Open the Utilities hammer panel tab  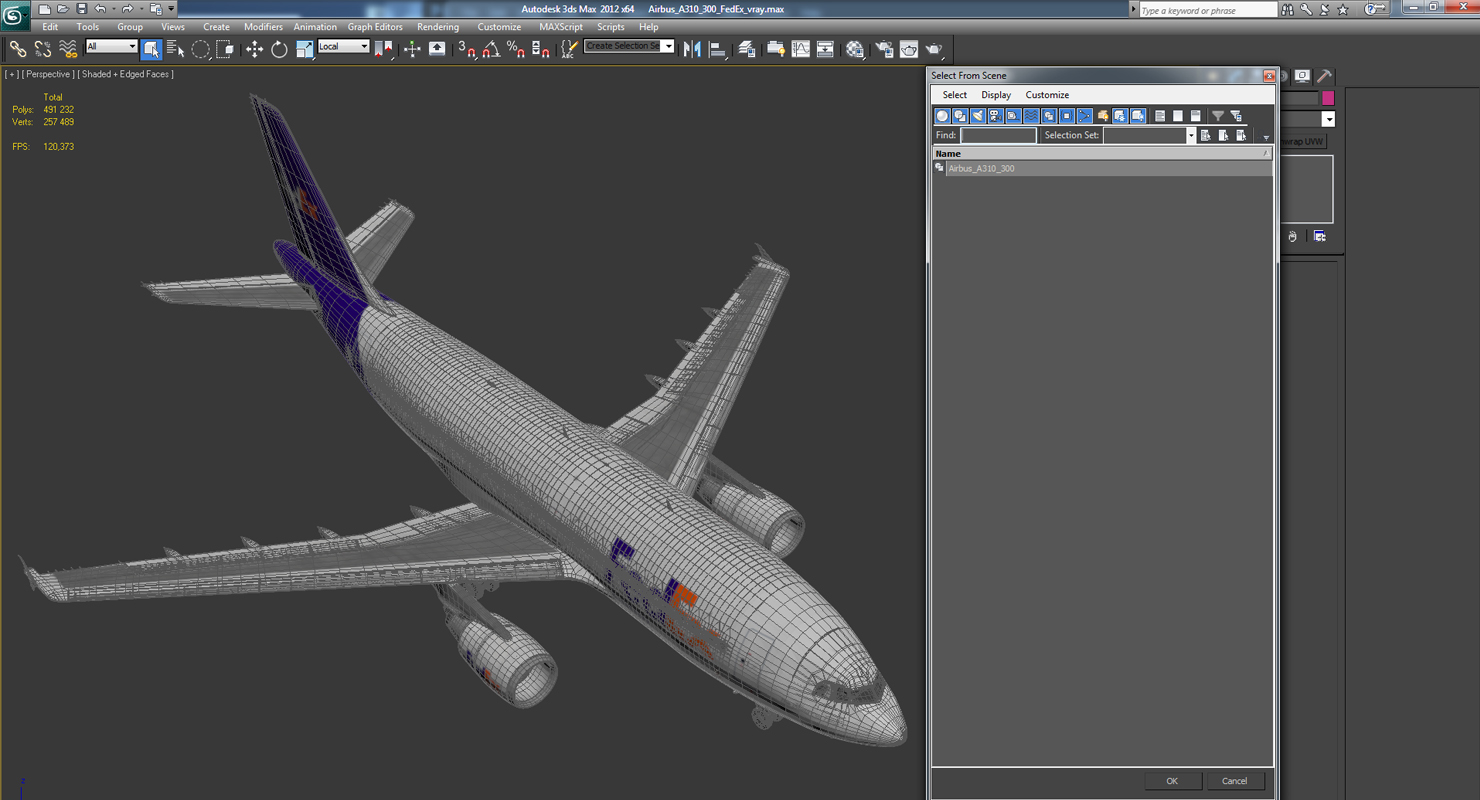(1324, 76)
